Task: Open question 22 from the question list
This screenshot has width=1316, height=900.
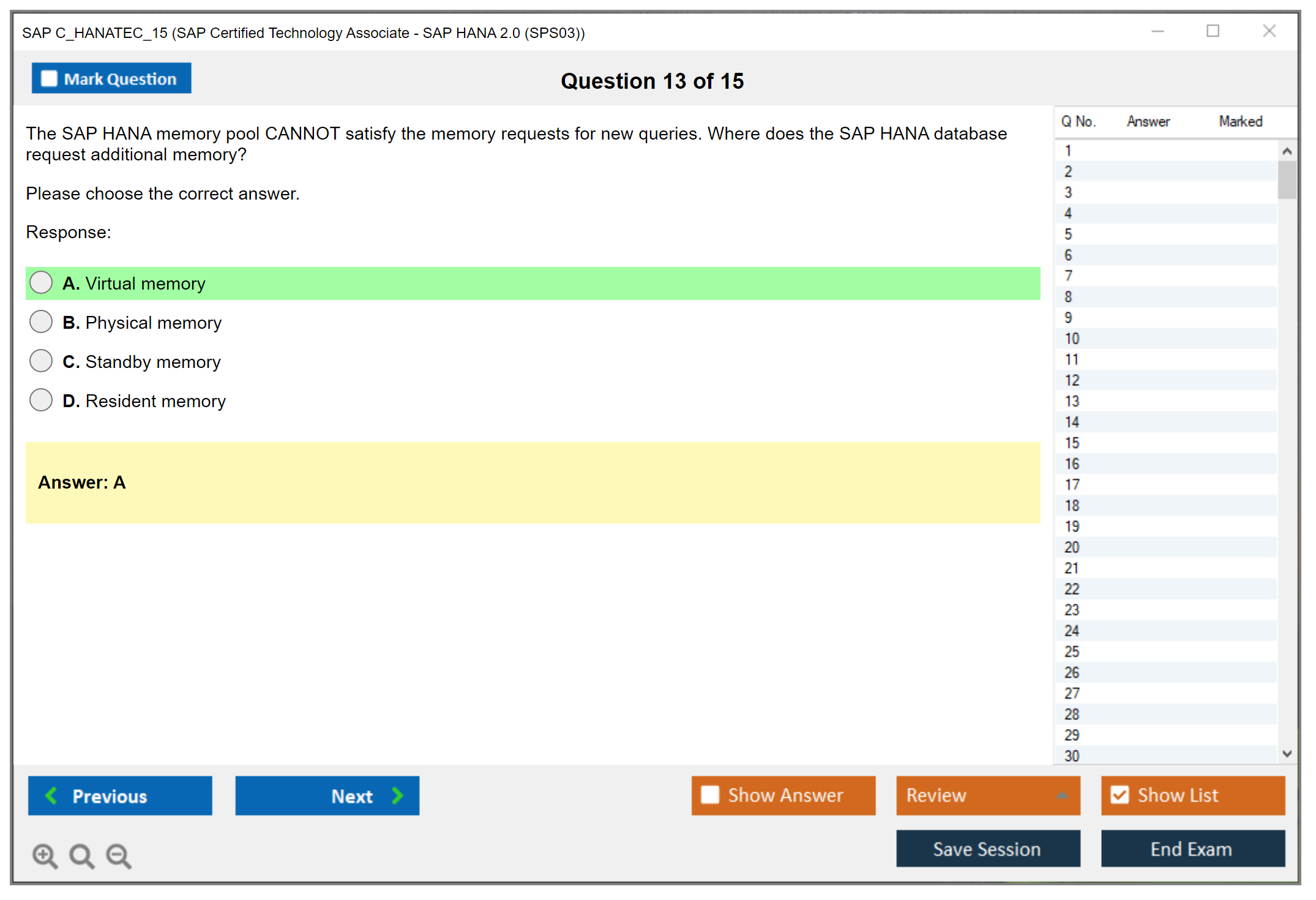Action: click(x=1072, y=589)
